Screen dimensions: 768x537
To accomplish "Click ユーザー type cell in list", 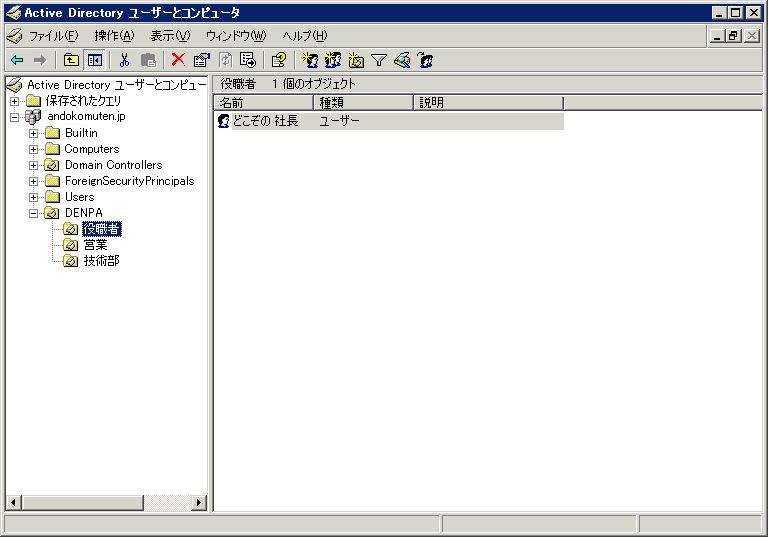I will (x=339, y=121).
